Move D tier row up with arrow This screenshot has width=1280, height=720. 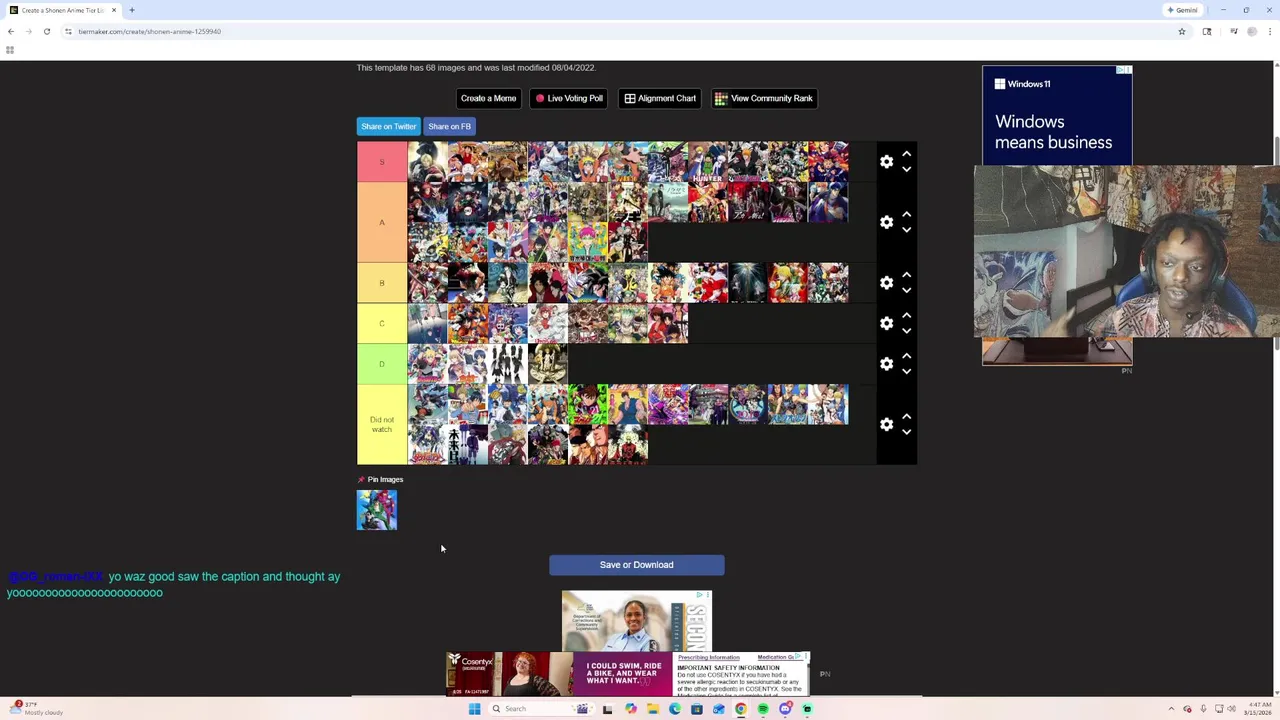[906, 356]
